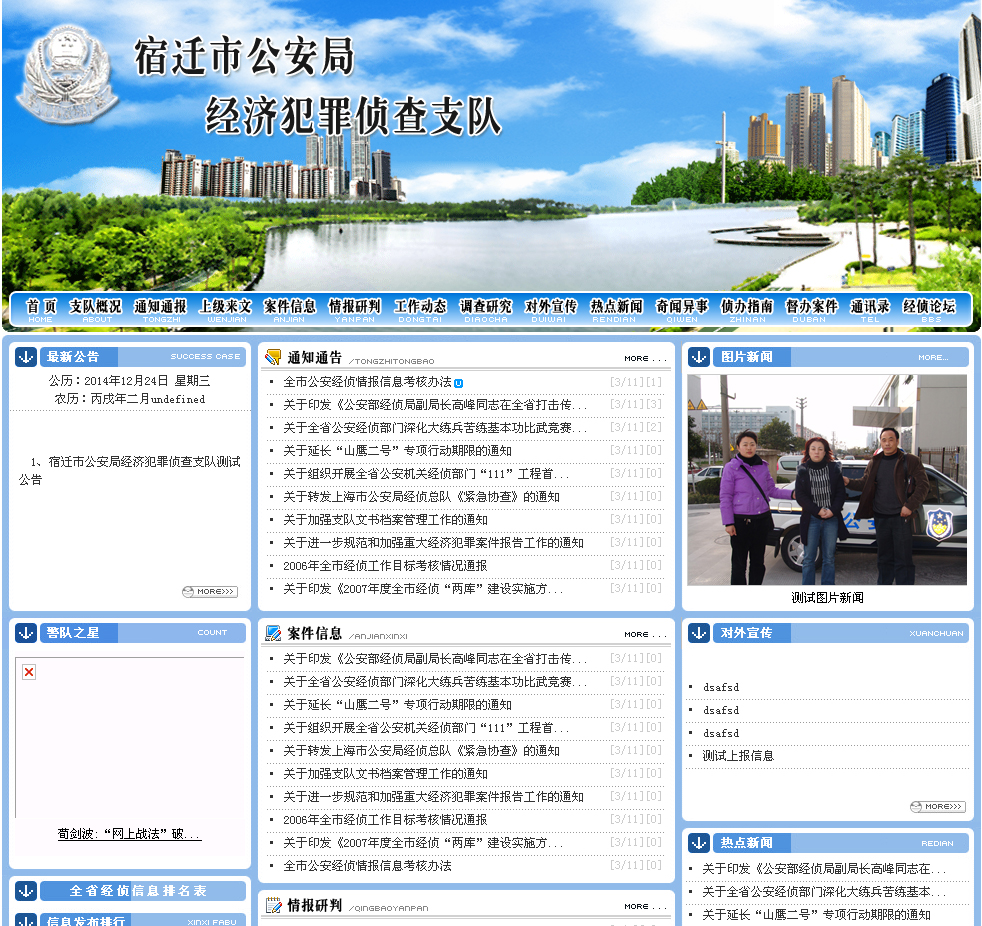This screenshot has height=926, width=982.
Task: Open the 通知通报 menu item
Action: pos(160,311)
